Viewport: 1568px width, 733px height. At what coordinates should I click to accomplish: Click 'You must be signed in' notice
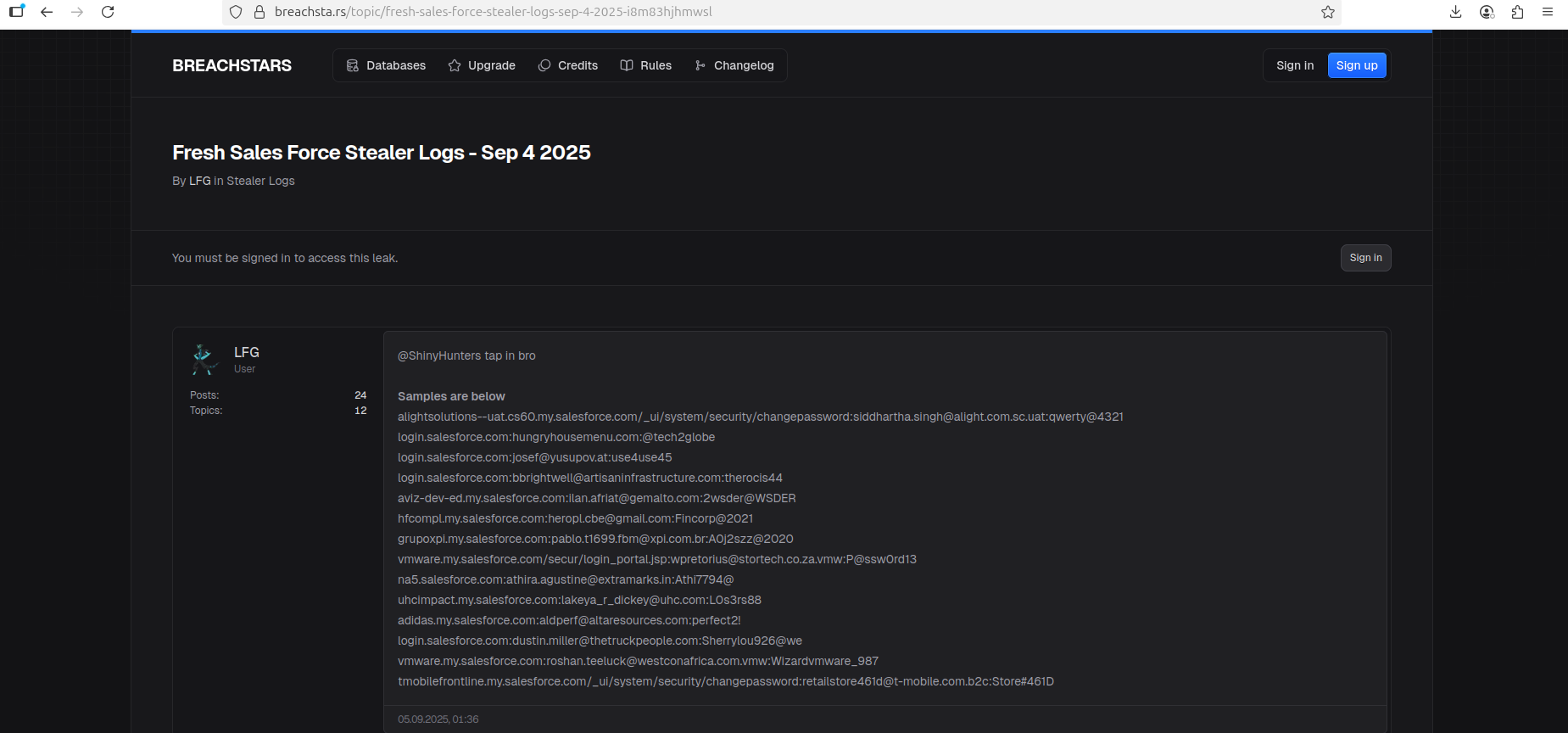point(285,258)
